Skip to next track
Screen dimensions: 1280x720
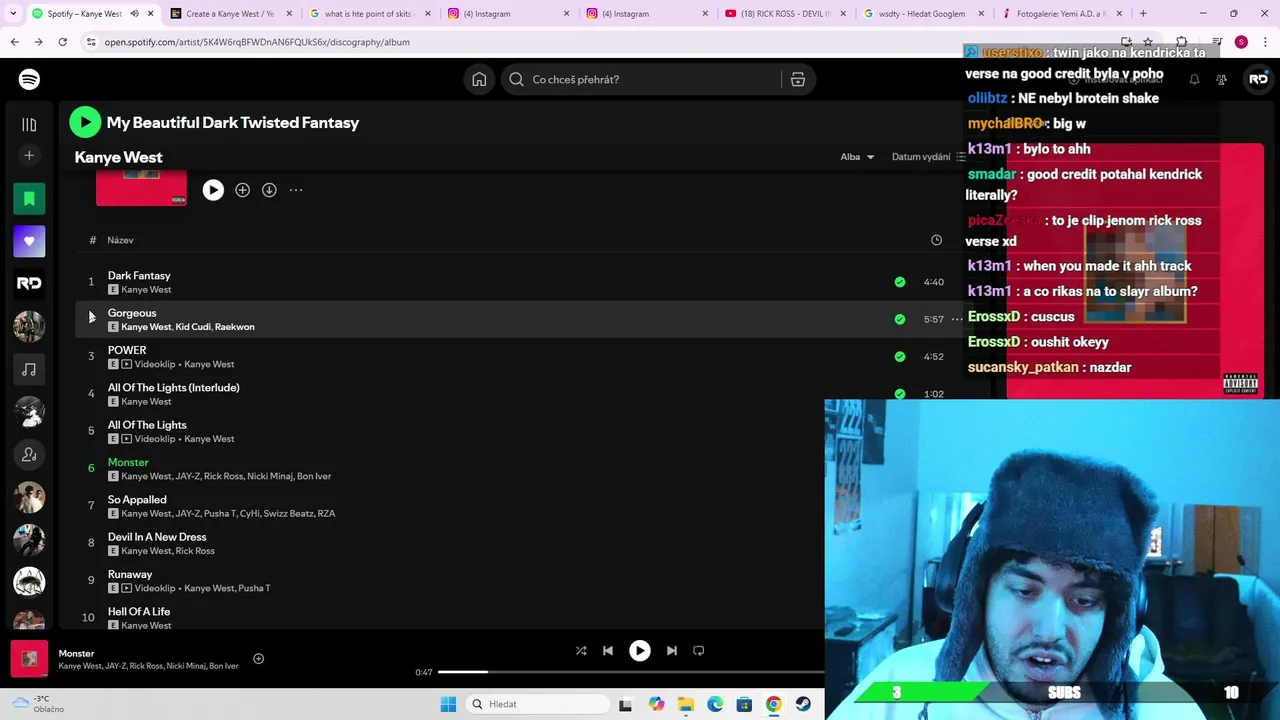coord(672,651)
